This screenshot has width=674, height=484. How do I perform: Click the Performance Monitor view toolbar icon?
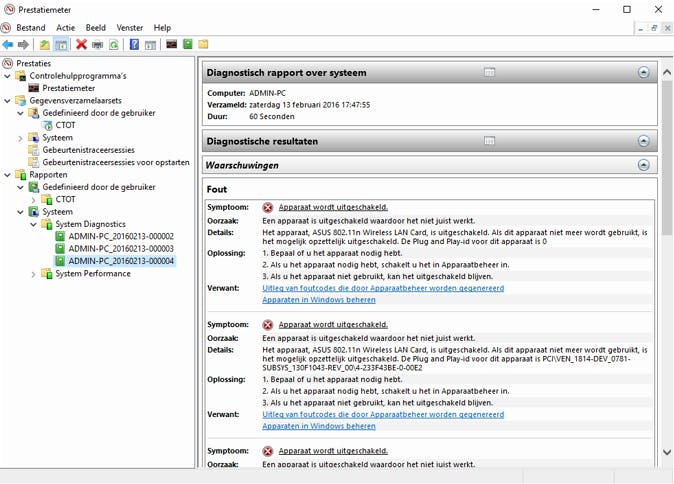pos(172,44)
